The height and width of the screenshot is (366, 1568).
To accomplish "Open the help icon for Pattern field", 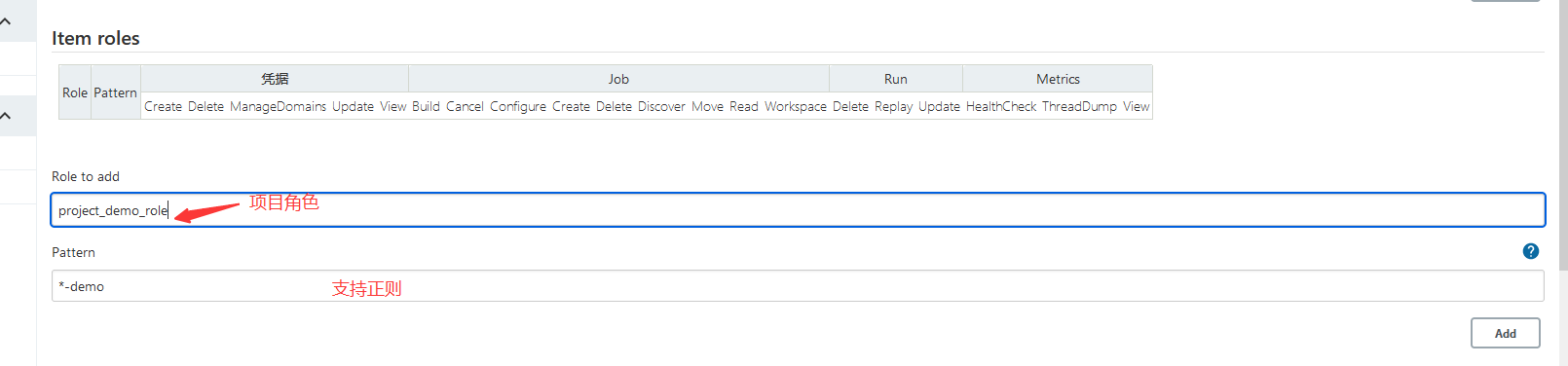I will coord(1531,251).
